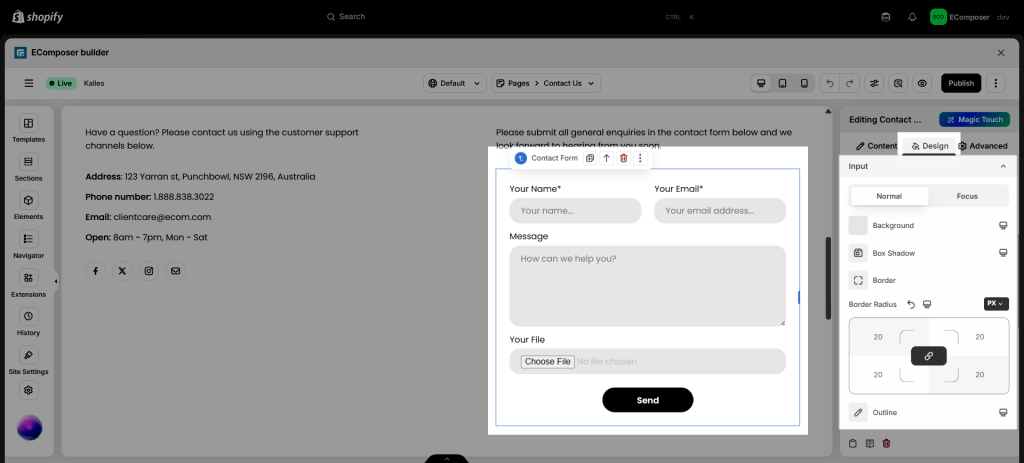The height and width of the screenshot is (463, 1024).
Task: Change the border radius PX unit dropdown
Action: click(996, 303)
